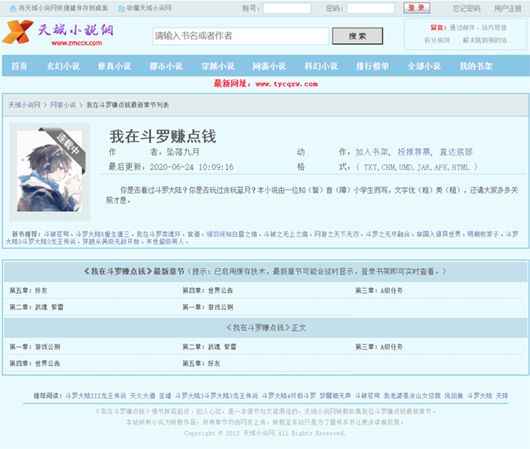Focus the password input field
Screen dimensions: 530x449
[x=371, y=8]
